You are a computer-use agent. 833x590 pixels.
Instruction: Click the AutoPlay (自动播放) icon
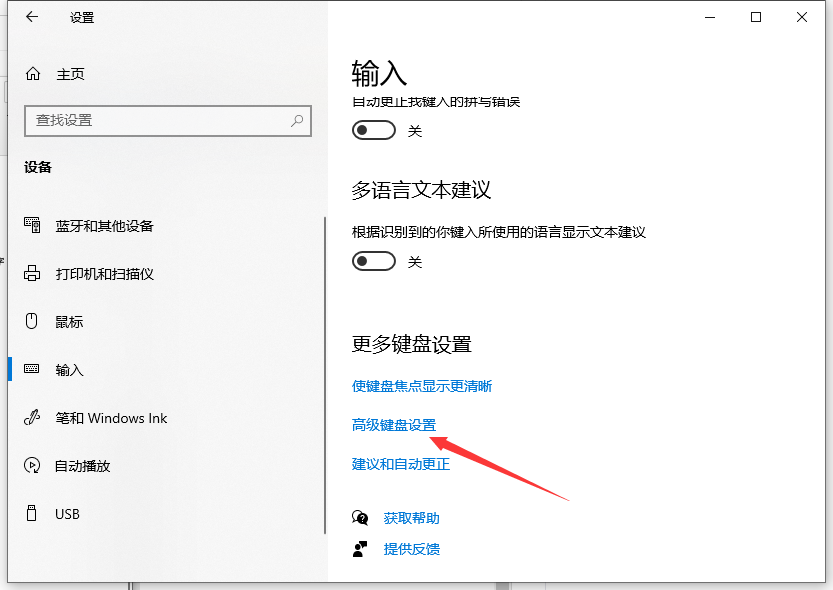pos(32,466)
